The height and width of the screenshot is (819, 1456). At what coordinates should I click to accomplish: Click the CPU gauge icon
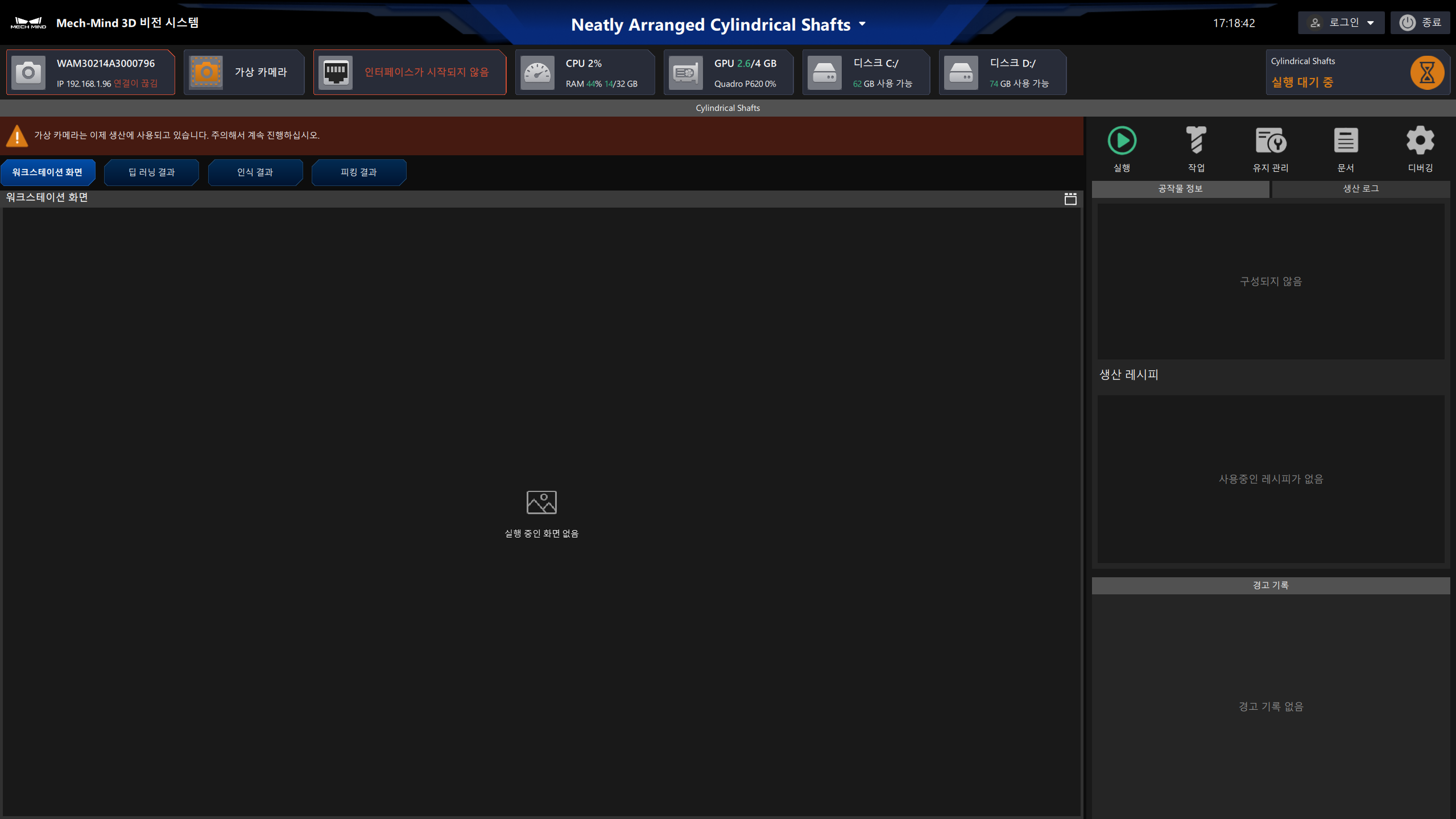point(537,73)
